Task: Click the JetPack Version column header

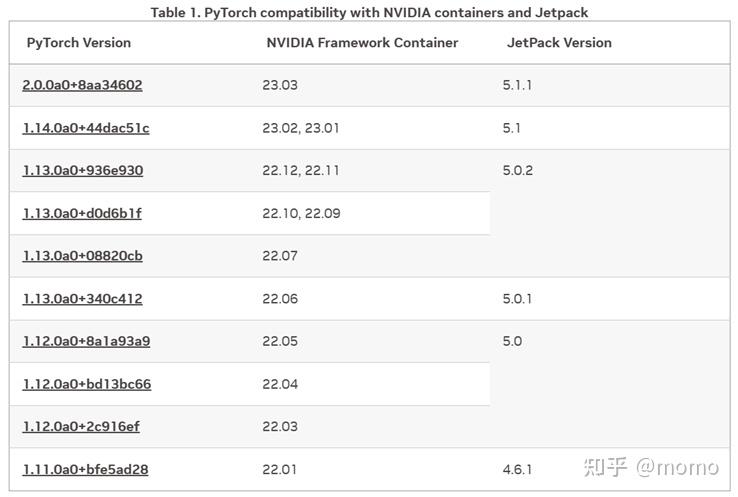Action: click(x=559, y=42)
